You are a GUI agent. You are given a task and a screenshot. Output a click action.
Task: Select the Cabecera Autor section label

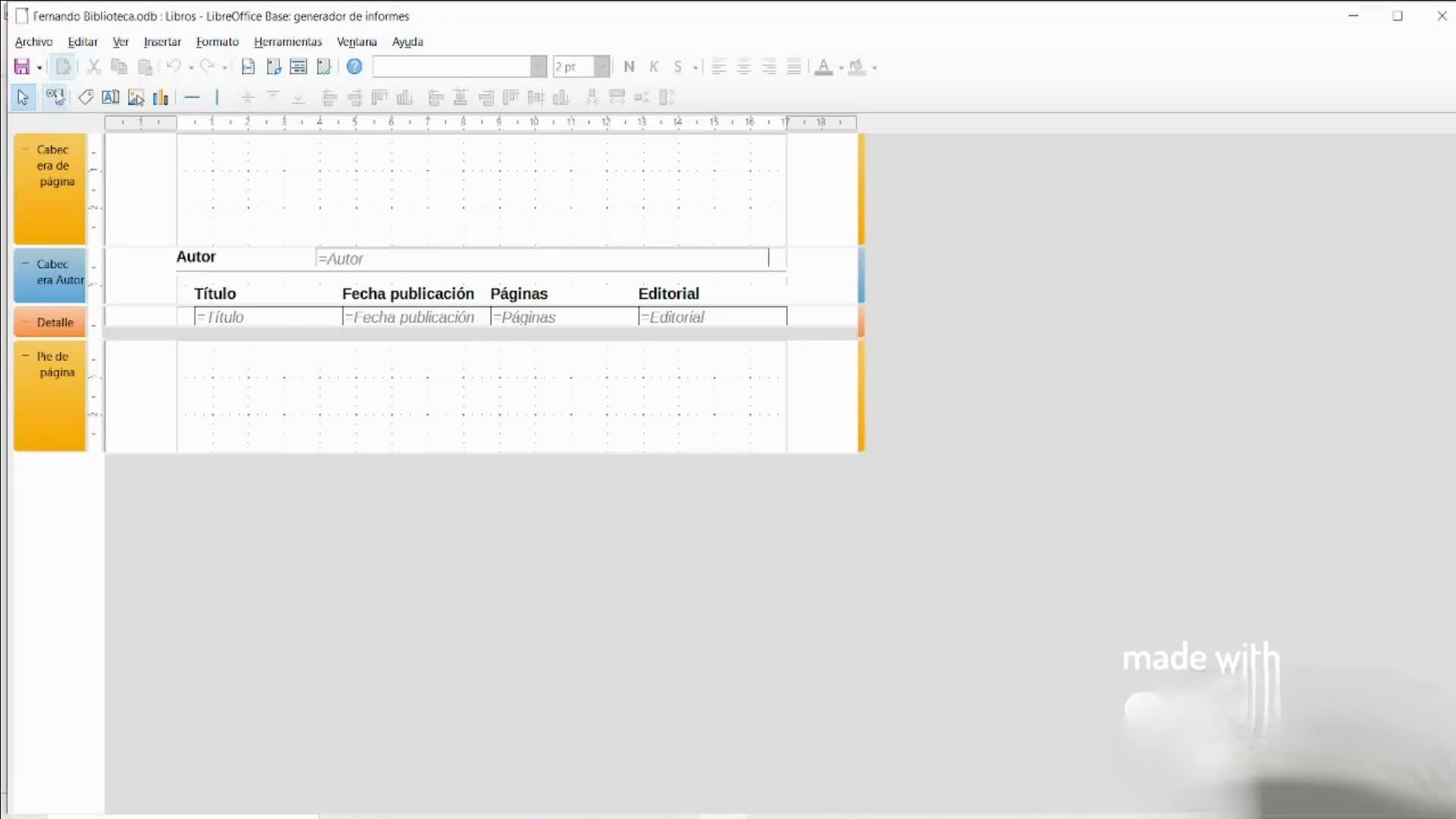click(55, 272)
